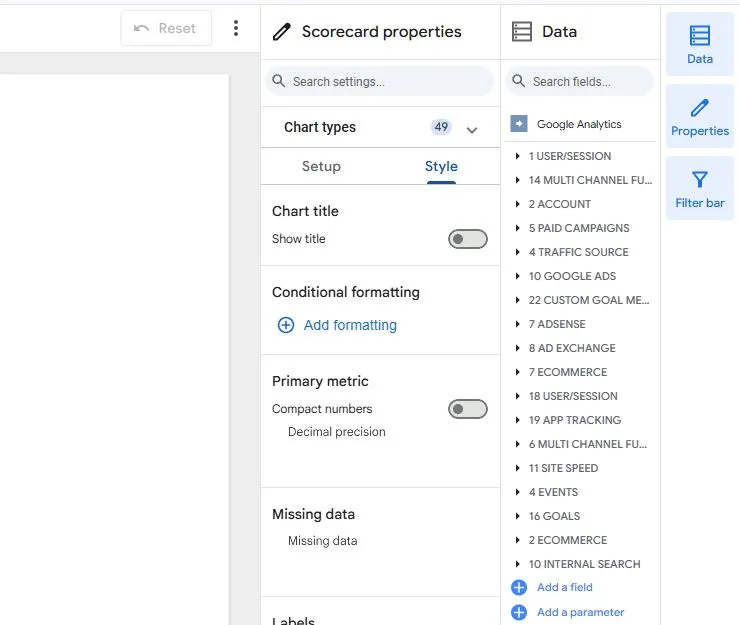Click the Search settings input field
This screenshot has width=740, height=625.
coord(380,81)
